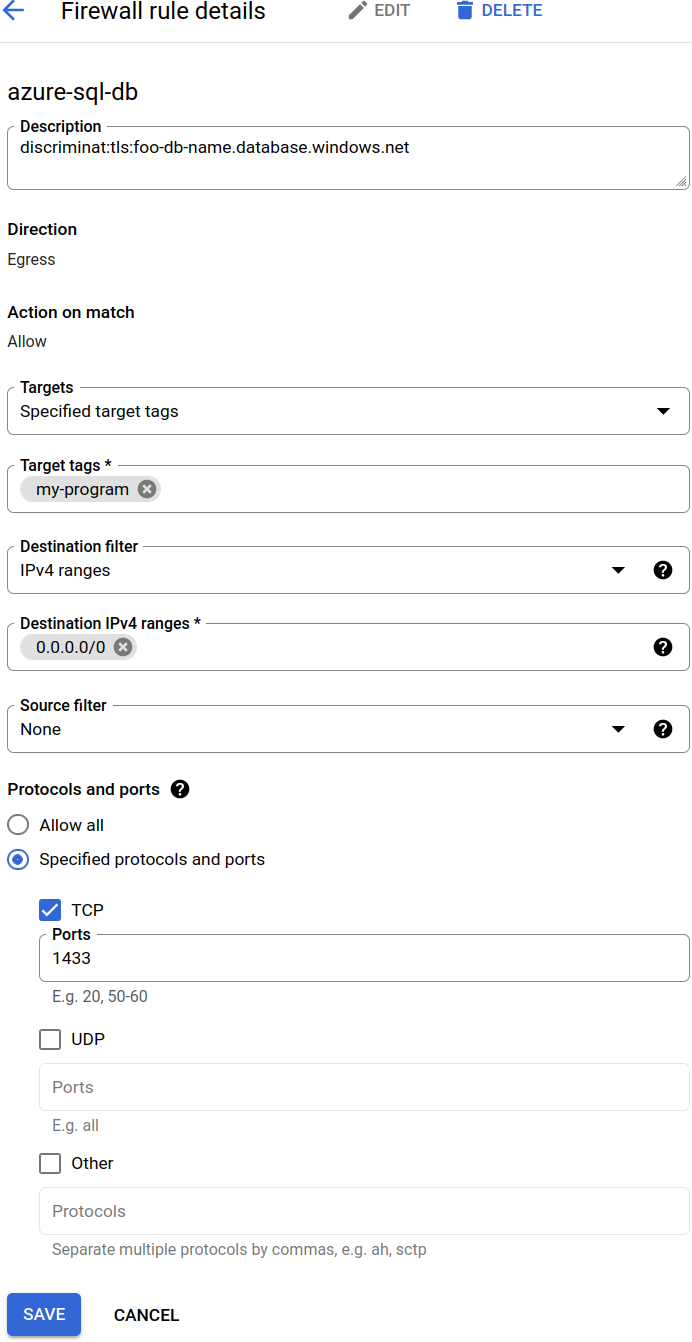This screenshot has width=692, height=1342.
Task: Enable the Other protocols checkbox
Action: [x=50, y=1163]
